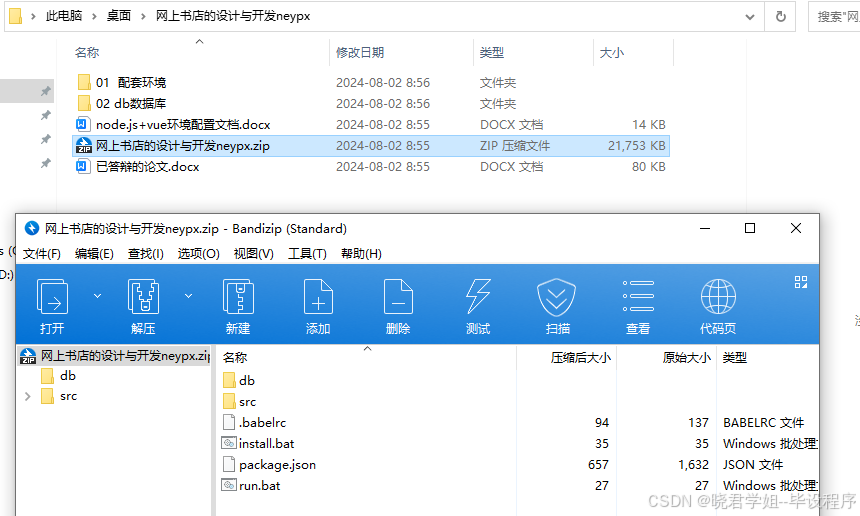Click the package.json file icon
860x516 pixels.
tap(229, 464)
